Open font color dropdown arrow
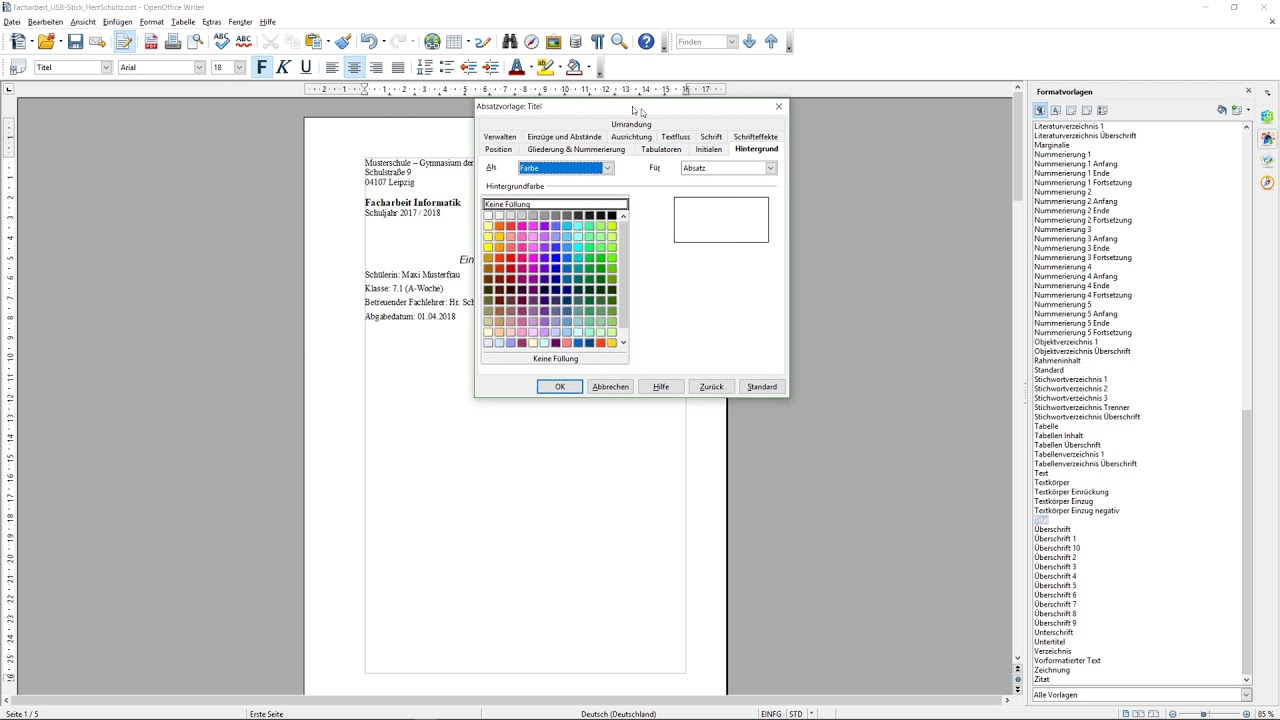The width and height of the screenshot is (1280, 720). coord(530,67)
